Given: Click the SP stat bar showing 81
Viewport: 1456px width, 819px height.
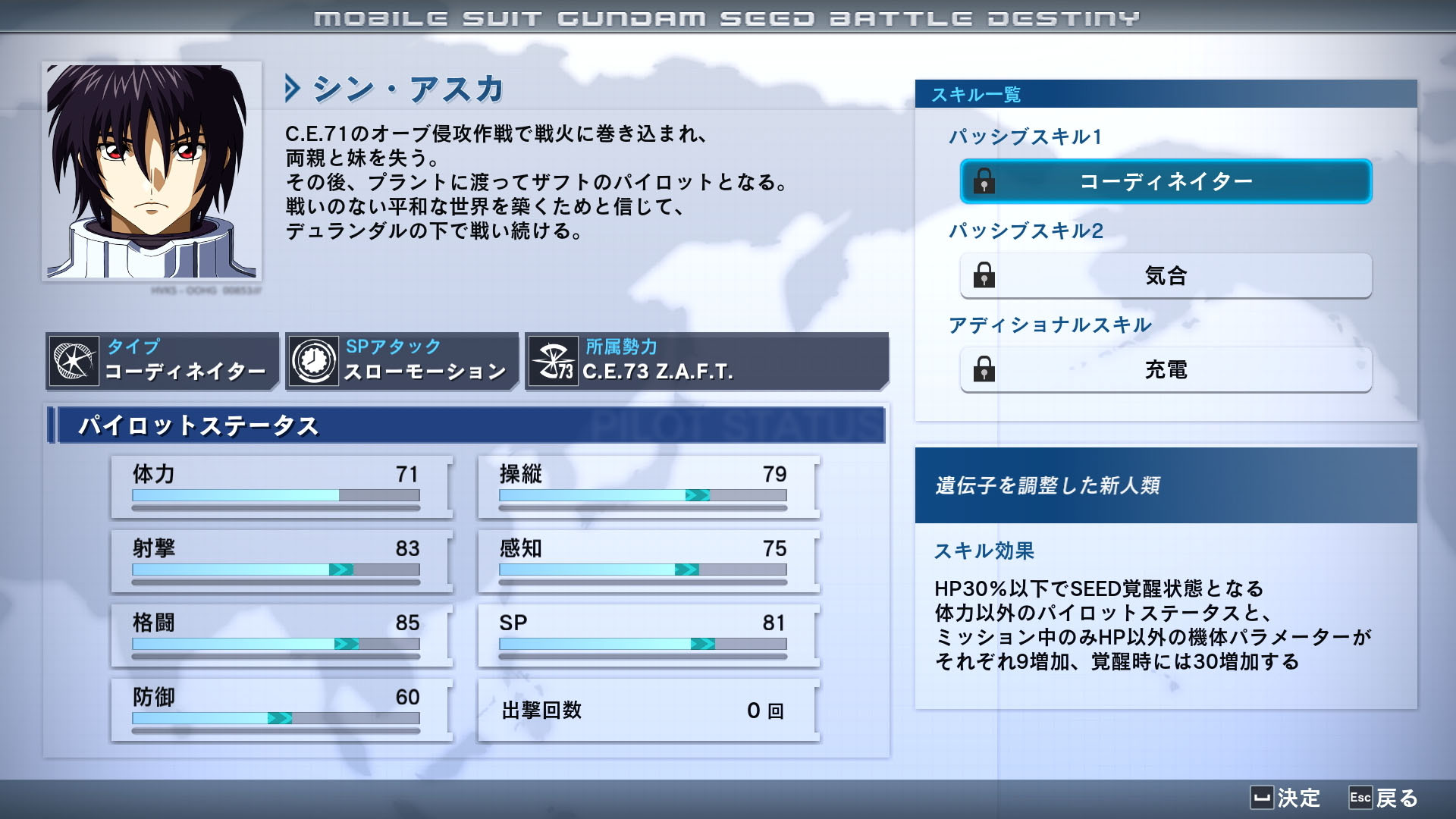Looking at the screenshot, I should pos(643,644).
